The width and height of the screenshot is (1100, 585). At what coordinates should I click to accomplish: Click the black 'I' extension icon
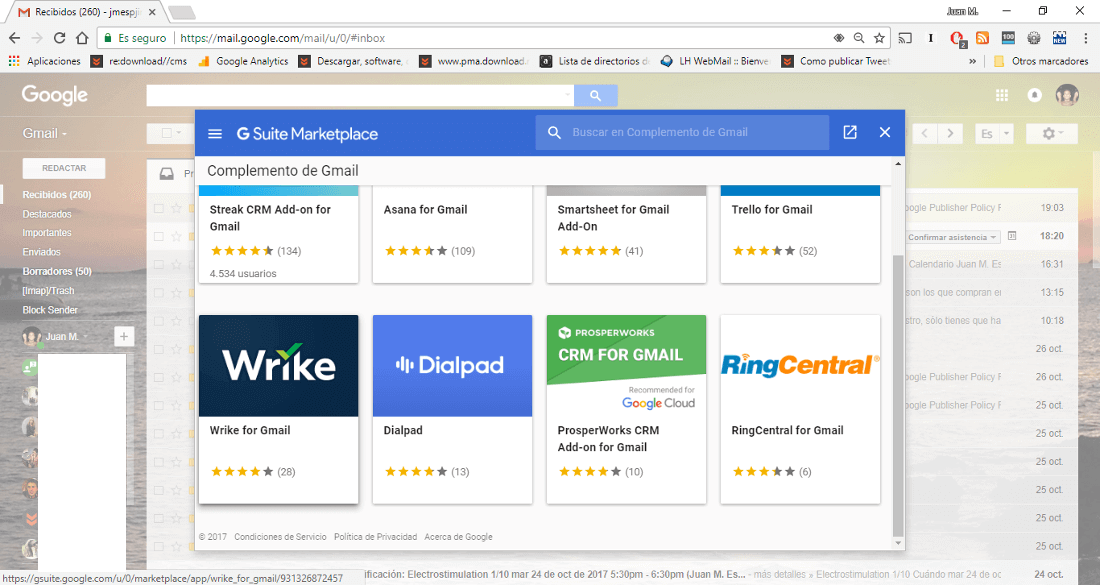[931, 38]
